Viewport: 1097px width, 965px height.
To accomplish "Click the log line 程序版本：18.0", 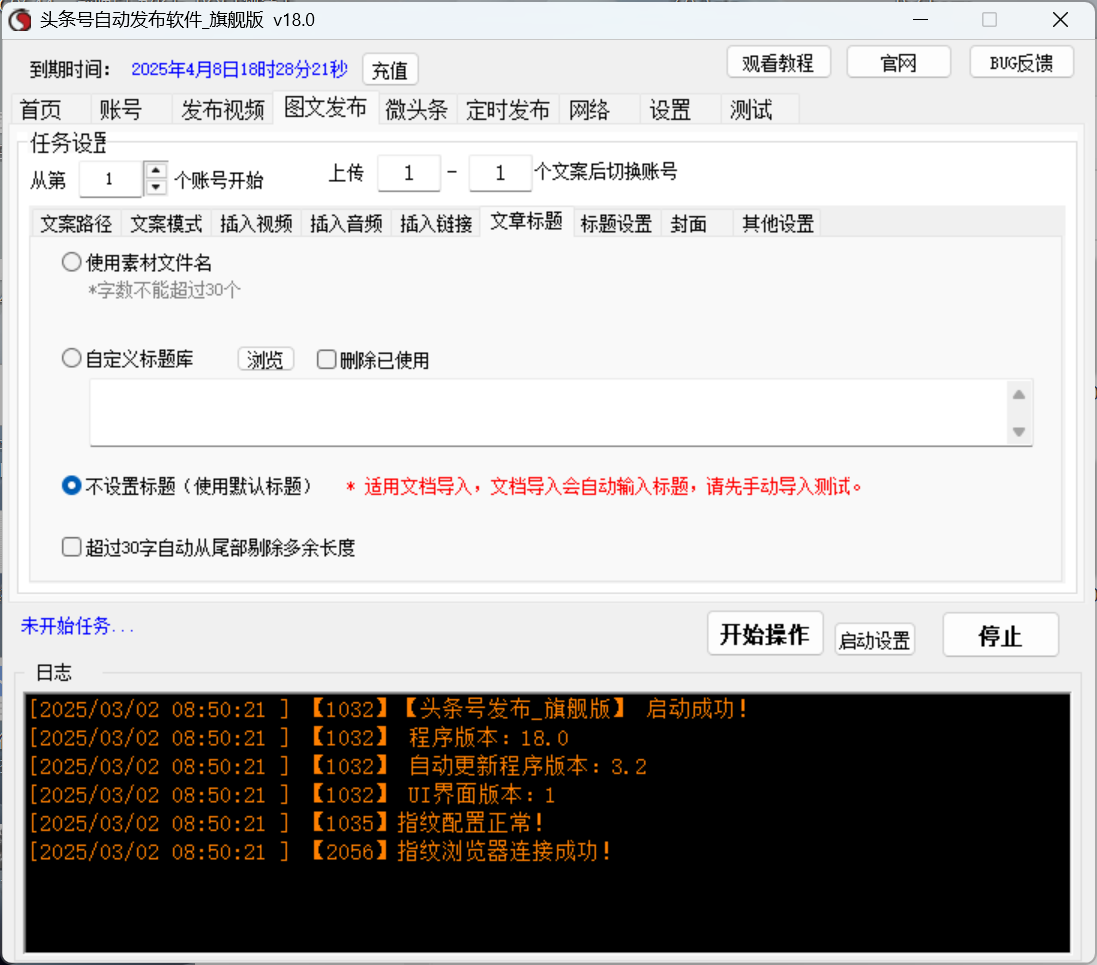I will [x=299, y=738].
